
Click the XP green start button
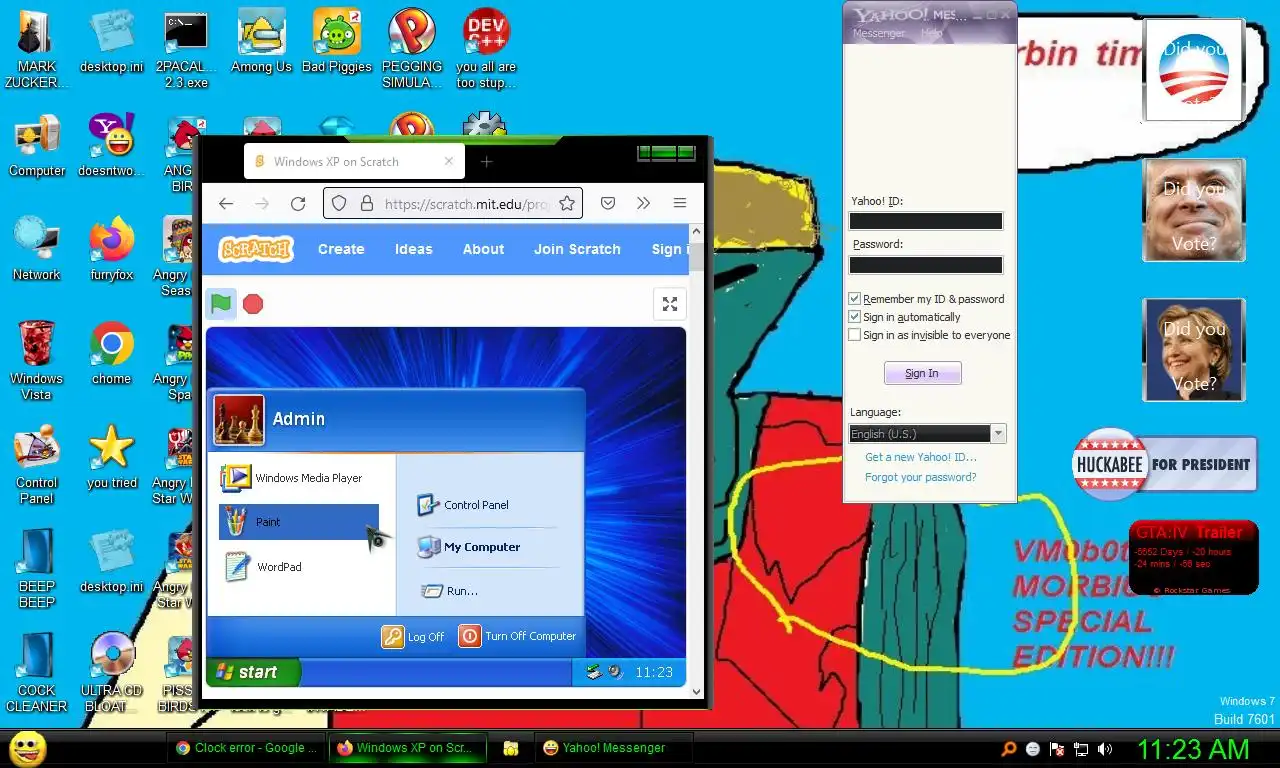click(x=253, y=672)
